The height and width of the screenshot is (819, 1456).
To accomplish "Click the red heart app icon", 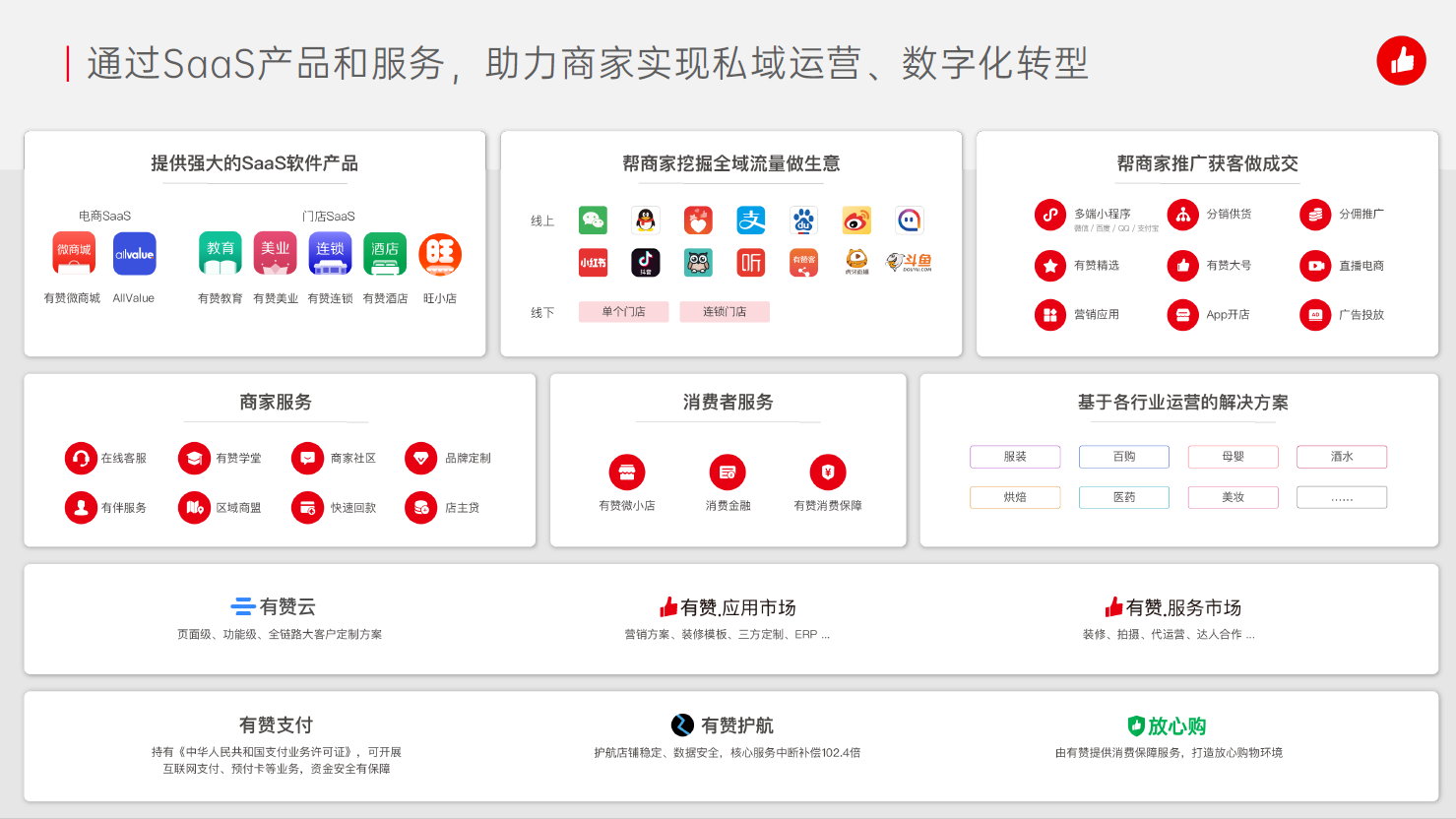I will pos(698,220).
